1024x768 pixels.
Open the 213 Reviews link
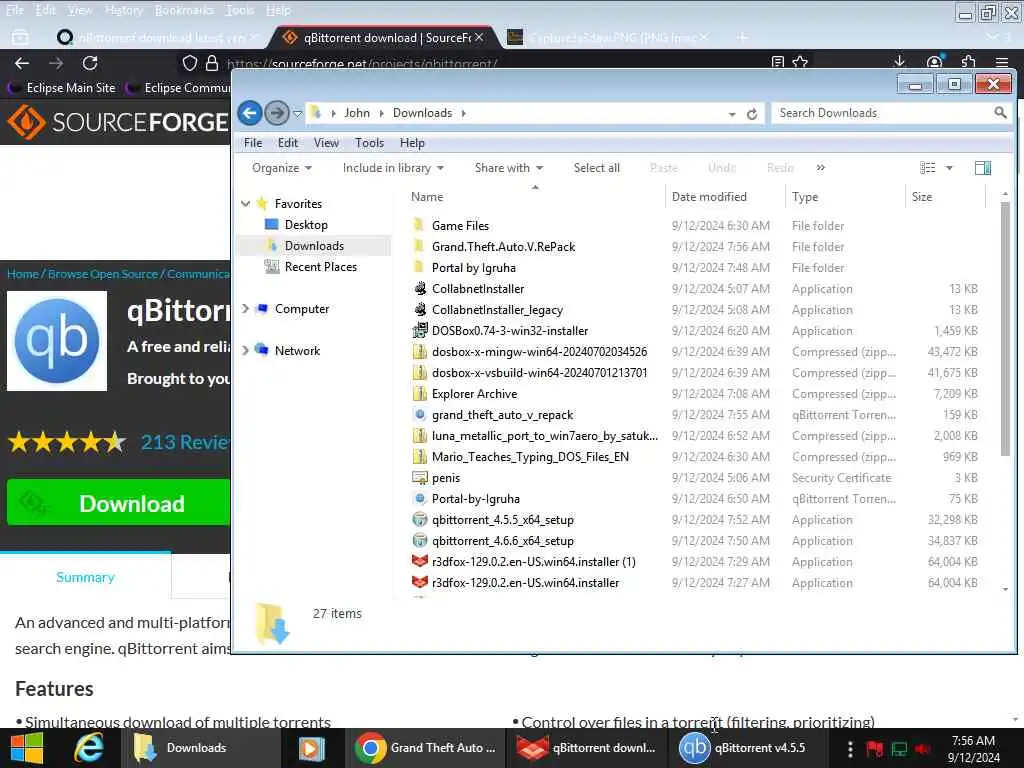[185, 442]
